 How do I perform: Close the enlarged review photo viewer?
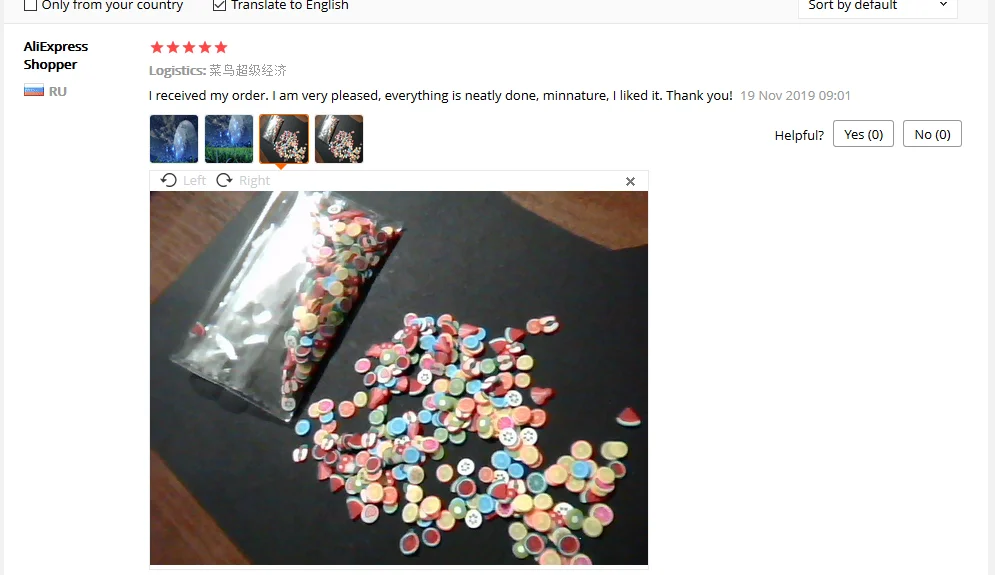tap(630, 182)
